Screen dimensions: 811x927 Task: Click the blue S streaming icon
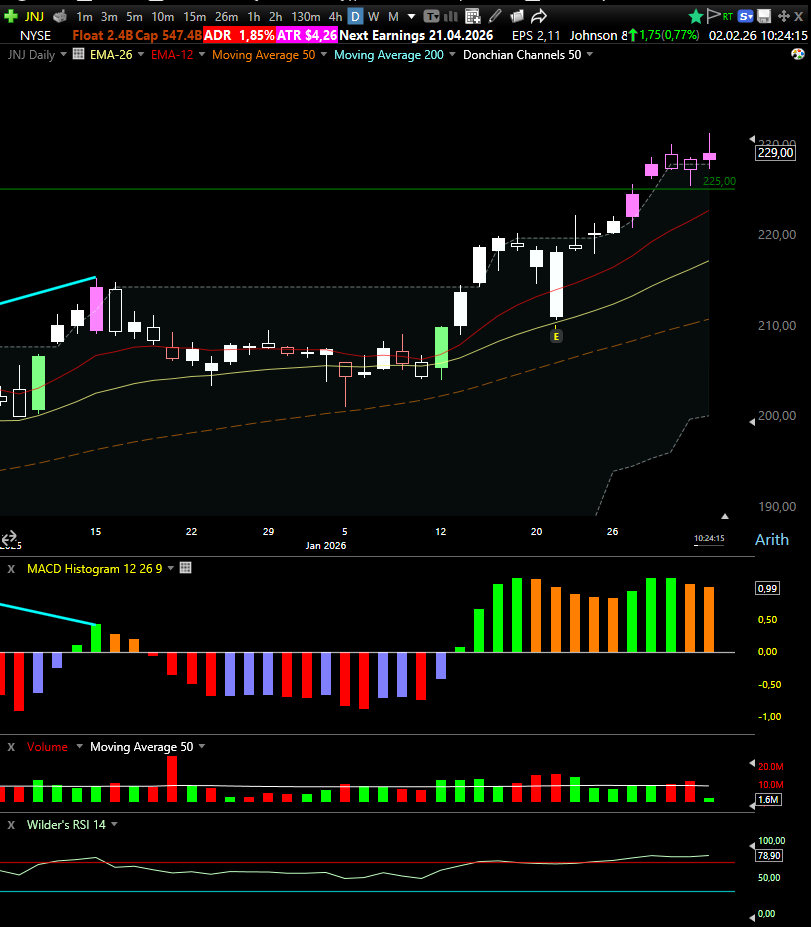(746, 17)
